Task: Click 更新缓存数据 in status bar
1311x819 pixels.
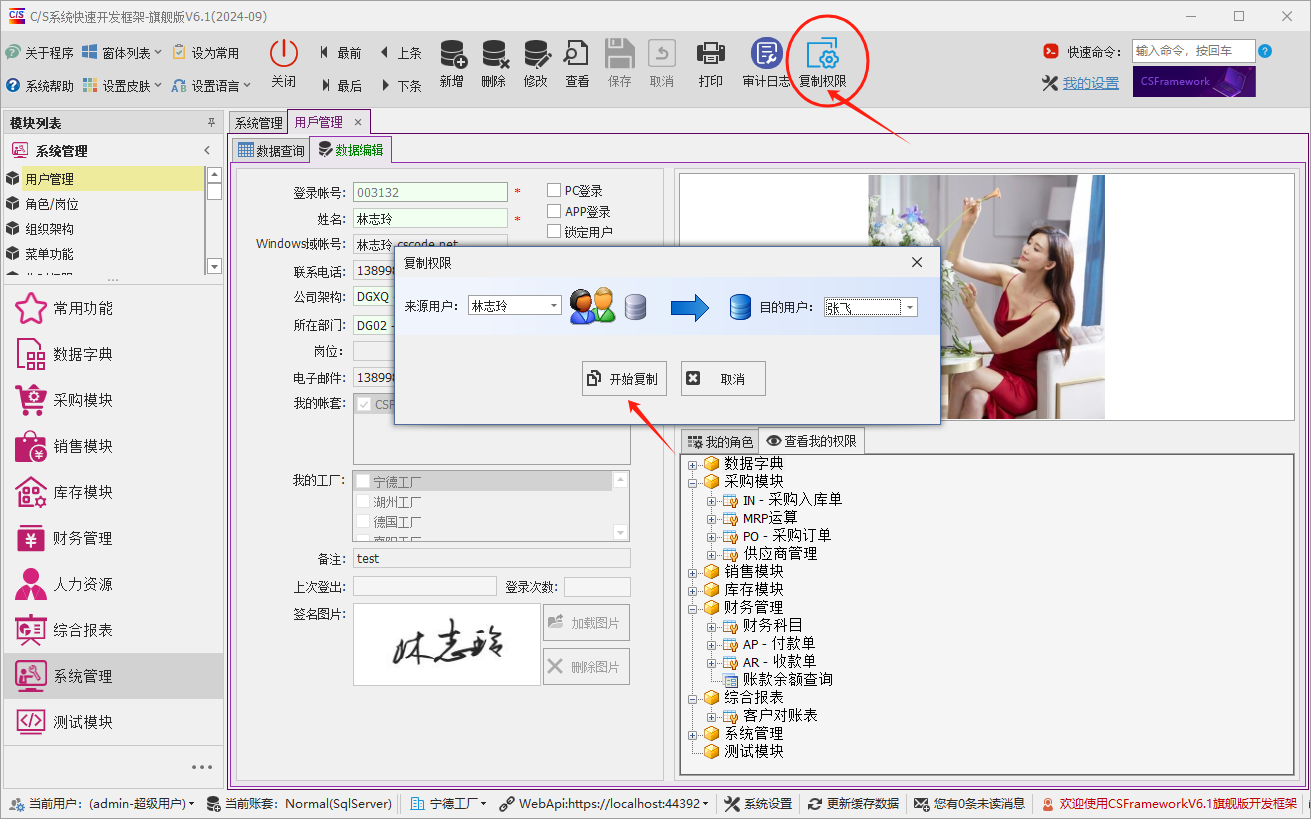Action: pyautogui.click(x=853, y=803)
